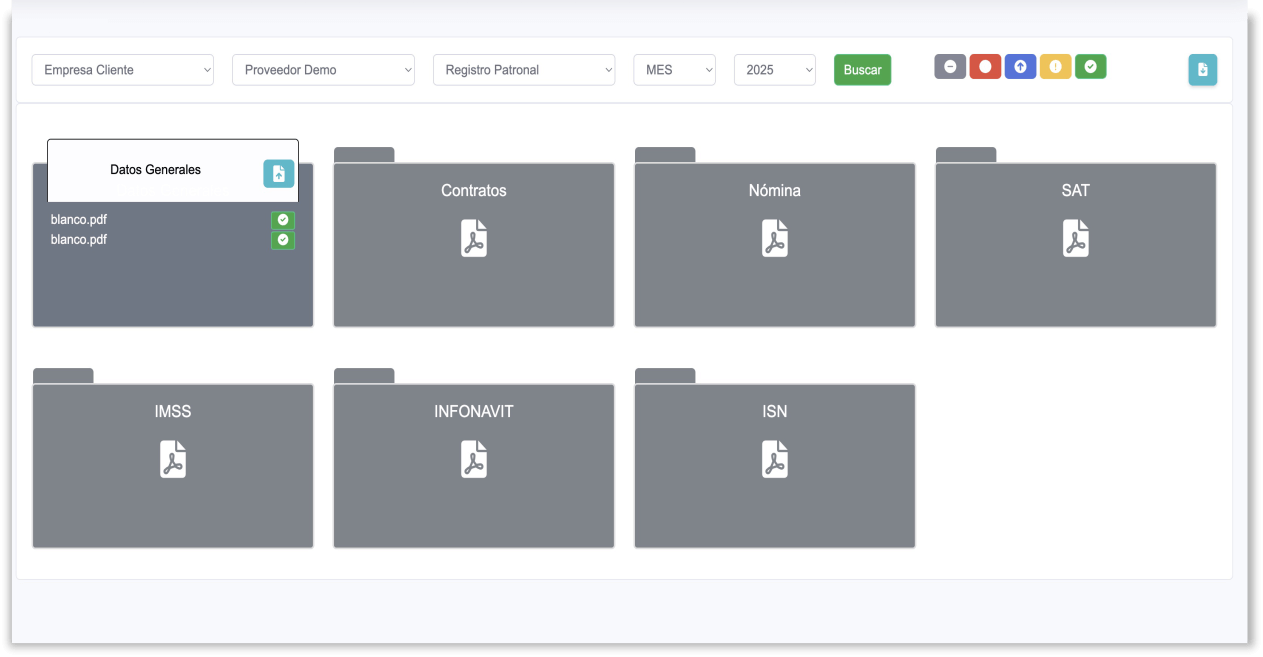Click the PDF icon in SAT folder
Screen dimensions: 1263x657
(x=1075, y=239)
